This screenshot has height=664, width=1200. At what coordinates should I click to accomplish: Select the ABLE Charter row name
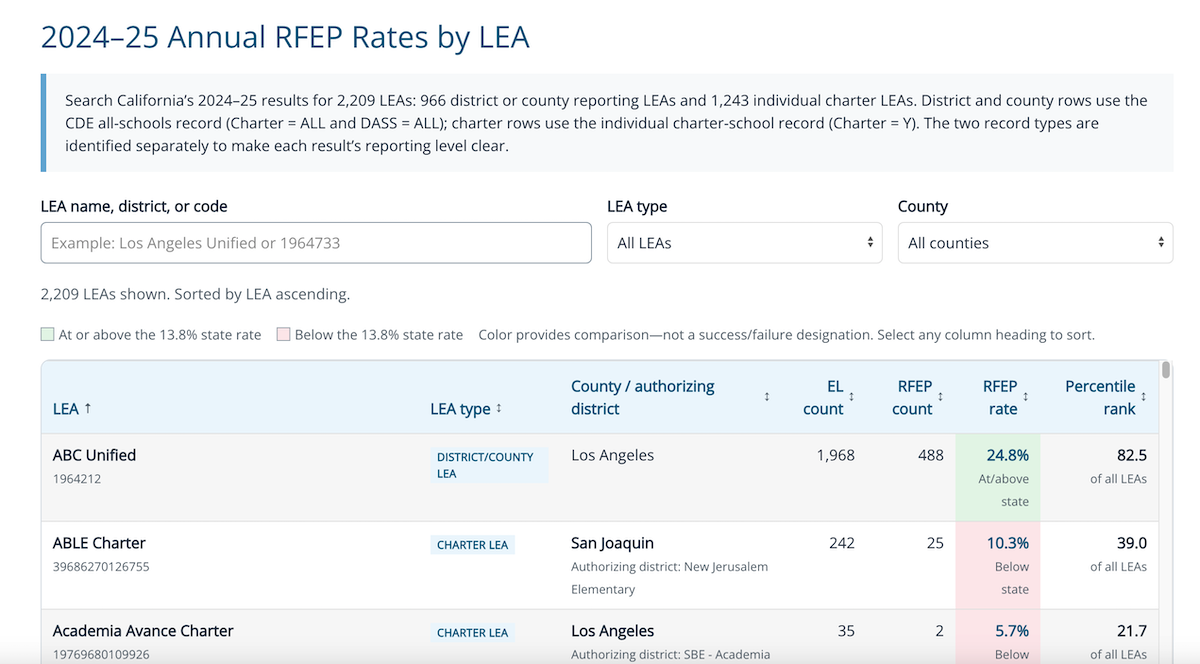[x=99, y=543]
